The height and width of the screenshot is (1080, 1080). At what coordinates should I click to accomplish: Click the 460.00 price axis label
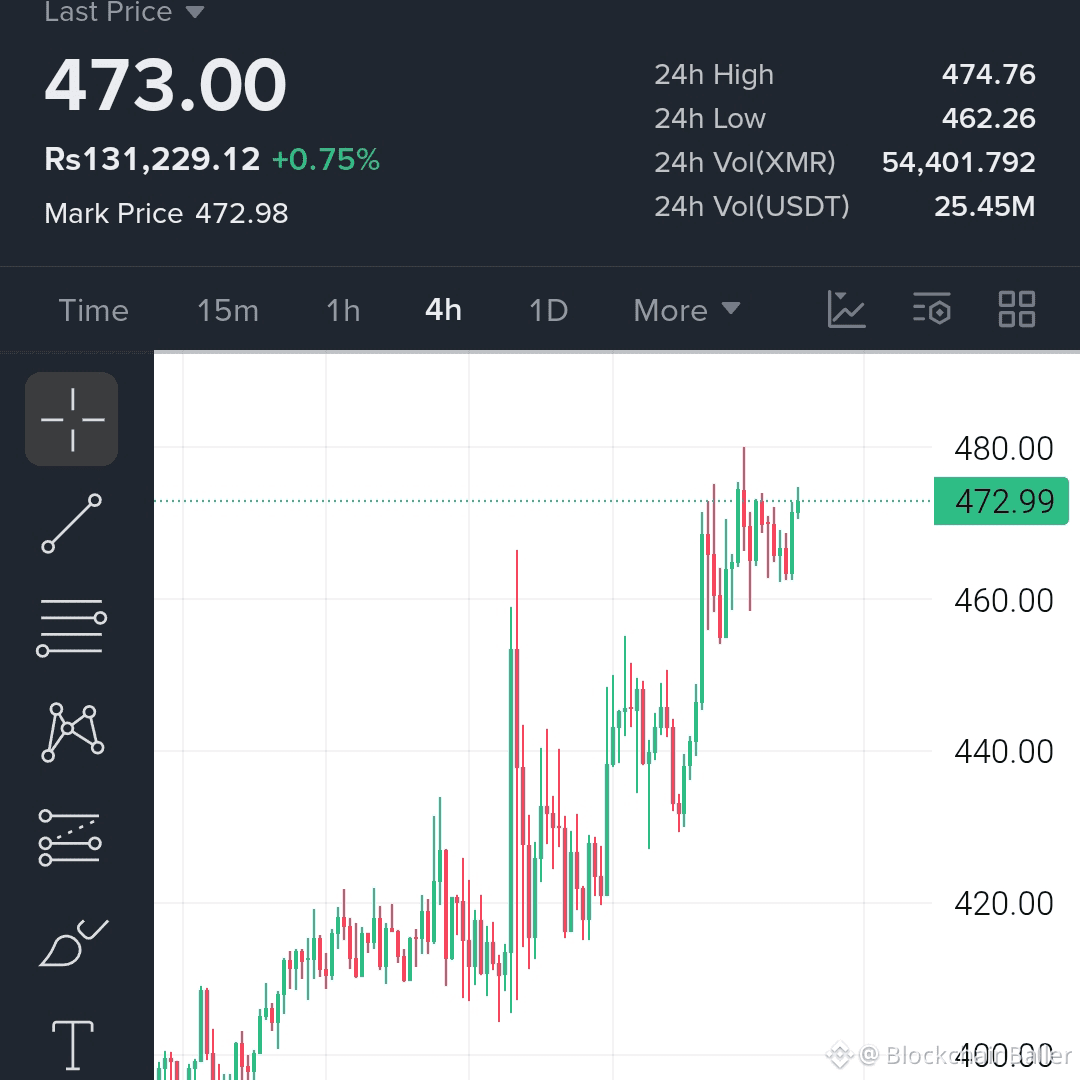point(1004,601)
